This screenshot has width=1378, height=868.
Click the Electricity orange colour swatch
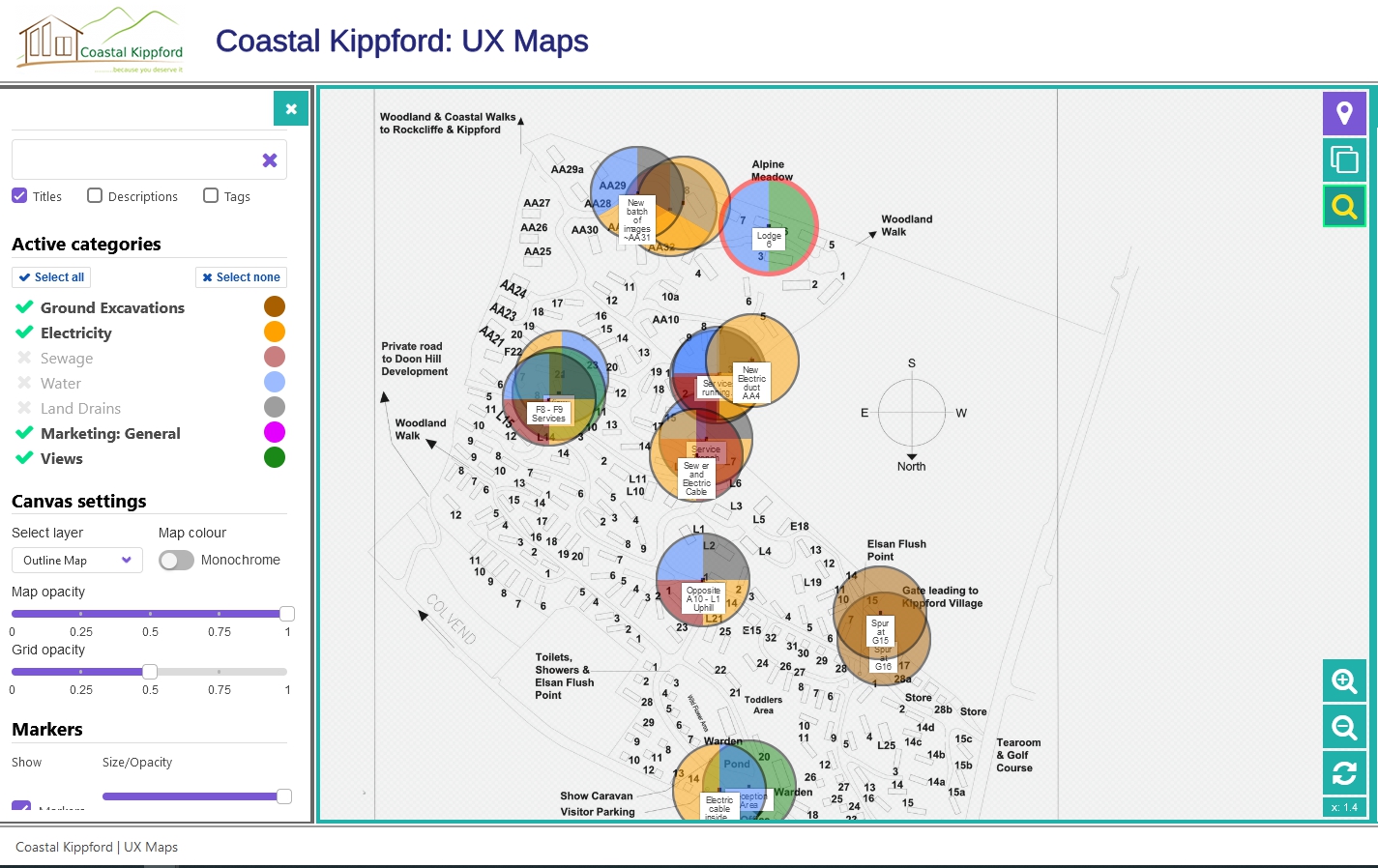(x=275, y=332)
